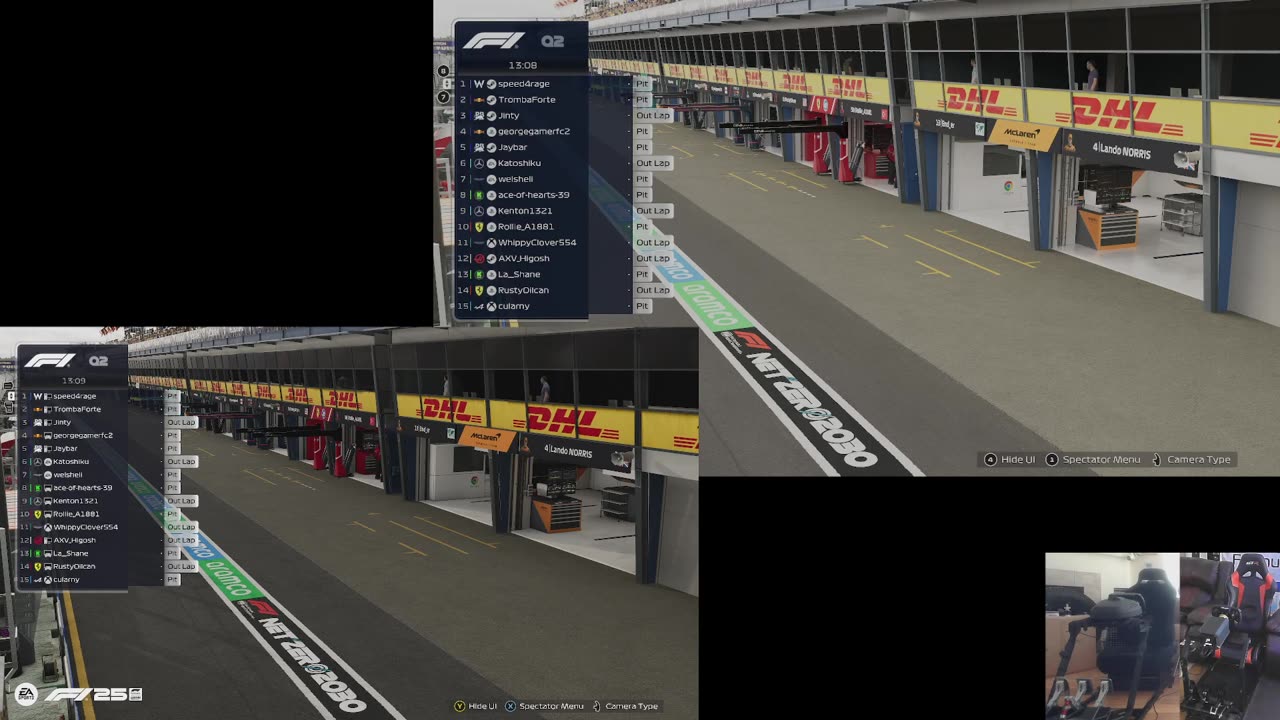Click Xbox icon beside WhippyClover554, upper view

pyautogui.click(x=491, y=243)
